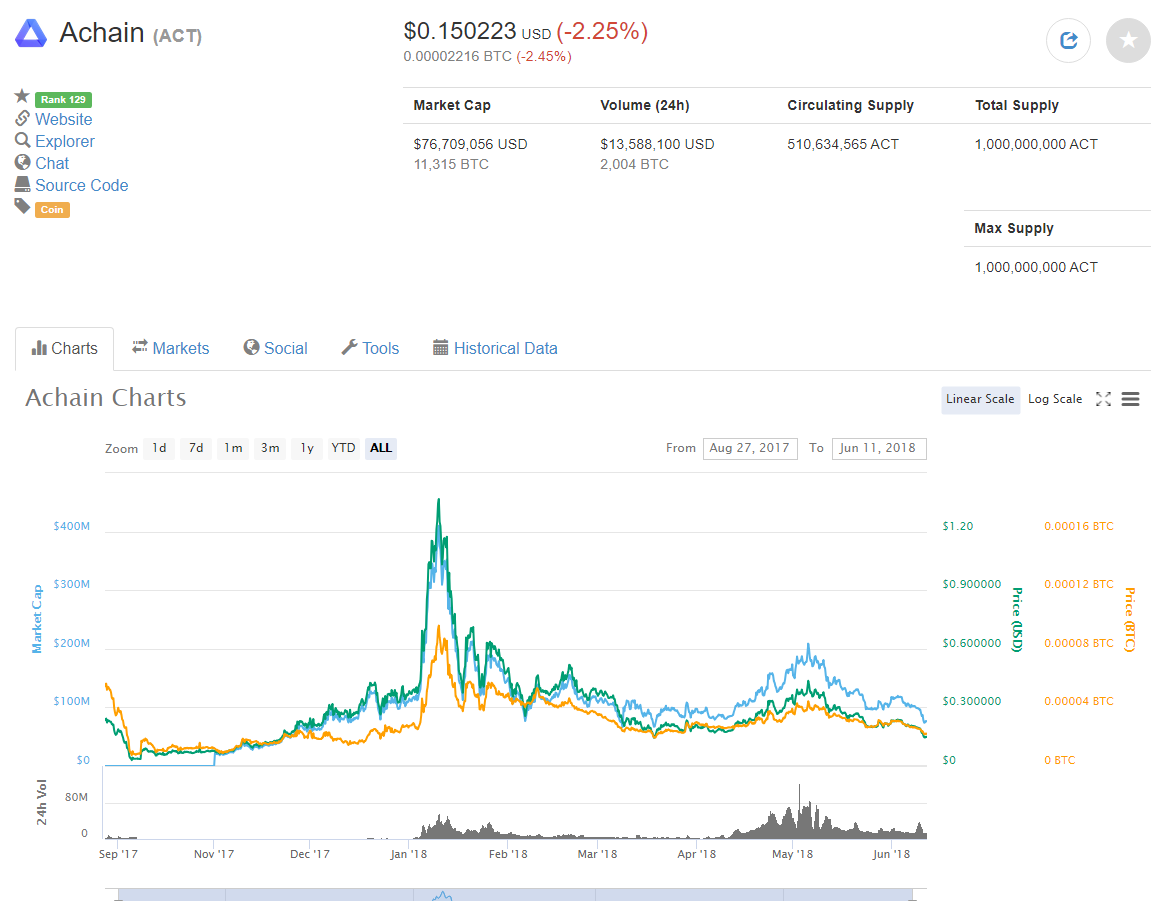The image size is (1155, 901).
Task: Click the Rank 129 badge
Action: click(x=63, y=99)
